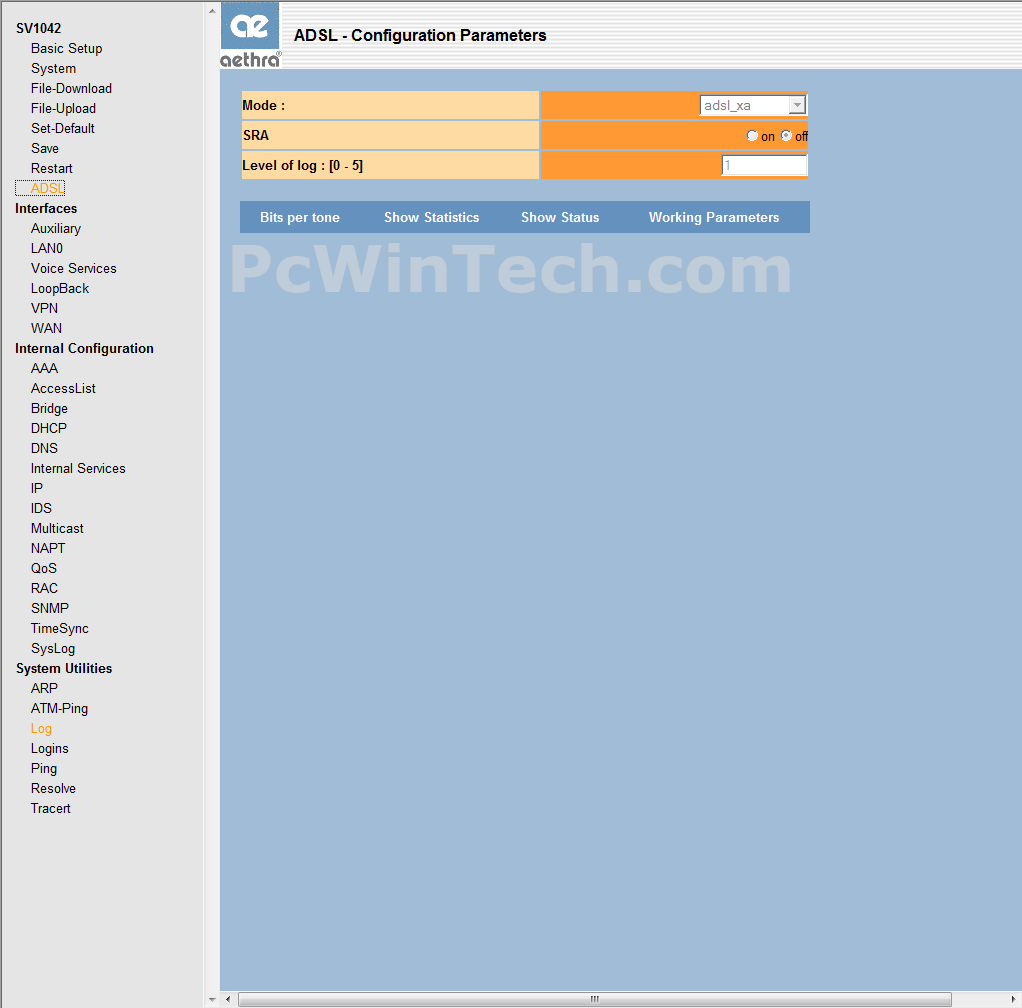Viewport: 1022px width, 1008px height.
Task: Open the Show Status tab
Action: point(560,217)
